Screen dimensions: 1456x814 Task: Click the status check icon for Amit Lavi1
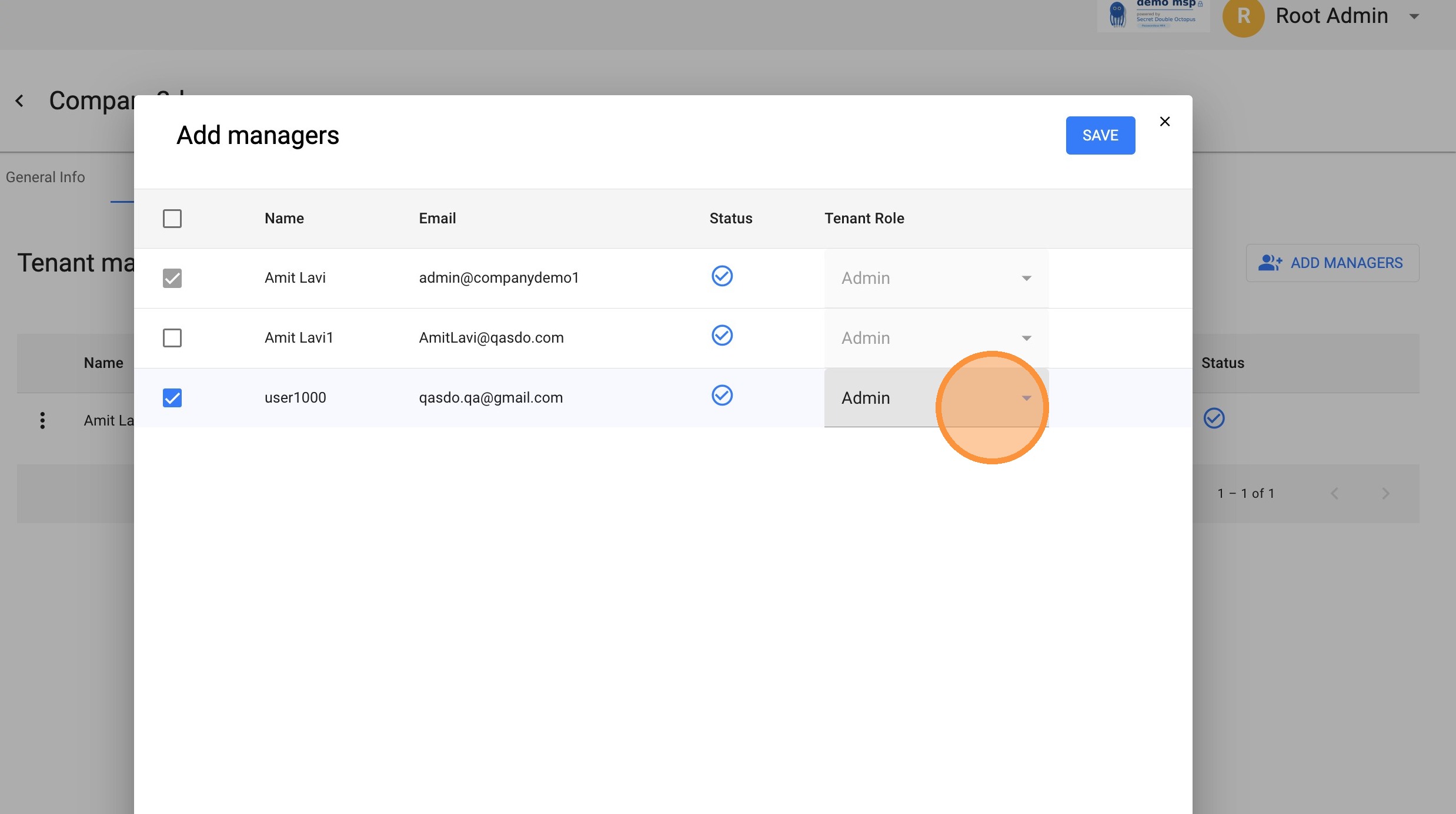(x=722, y=336)
